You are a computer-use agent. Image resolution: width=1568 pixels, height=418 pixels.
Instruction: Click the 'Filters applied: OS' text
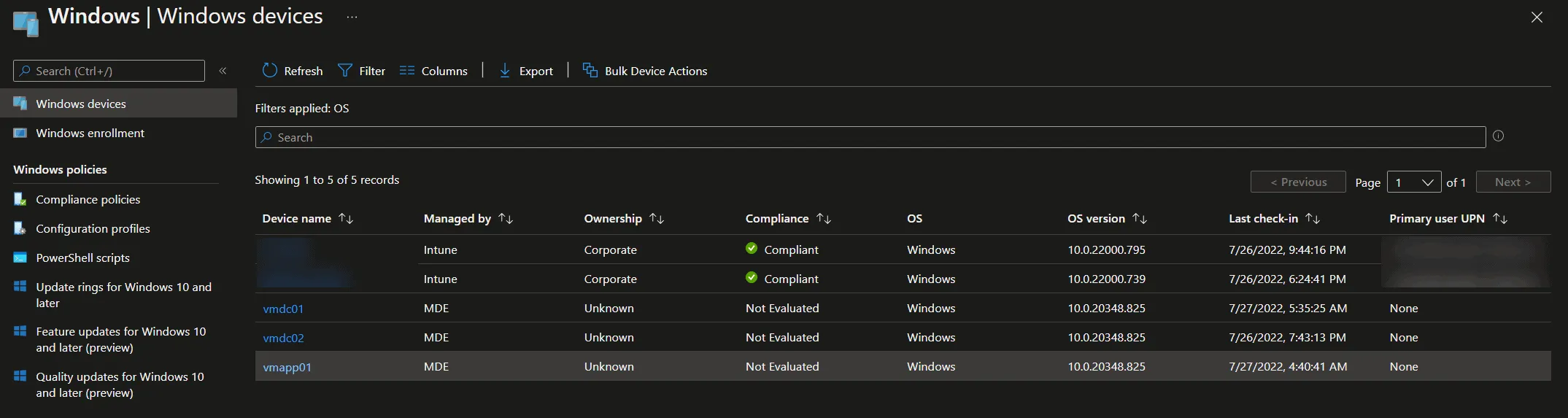point(302,108)
